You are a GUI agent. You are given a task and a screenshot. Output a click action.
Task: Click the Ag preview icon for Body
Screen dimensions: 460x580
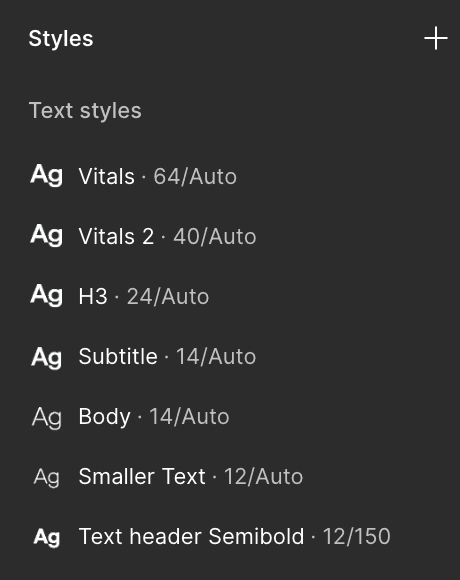pyautogui.click(x=47, y=418)
